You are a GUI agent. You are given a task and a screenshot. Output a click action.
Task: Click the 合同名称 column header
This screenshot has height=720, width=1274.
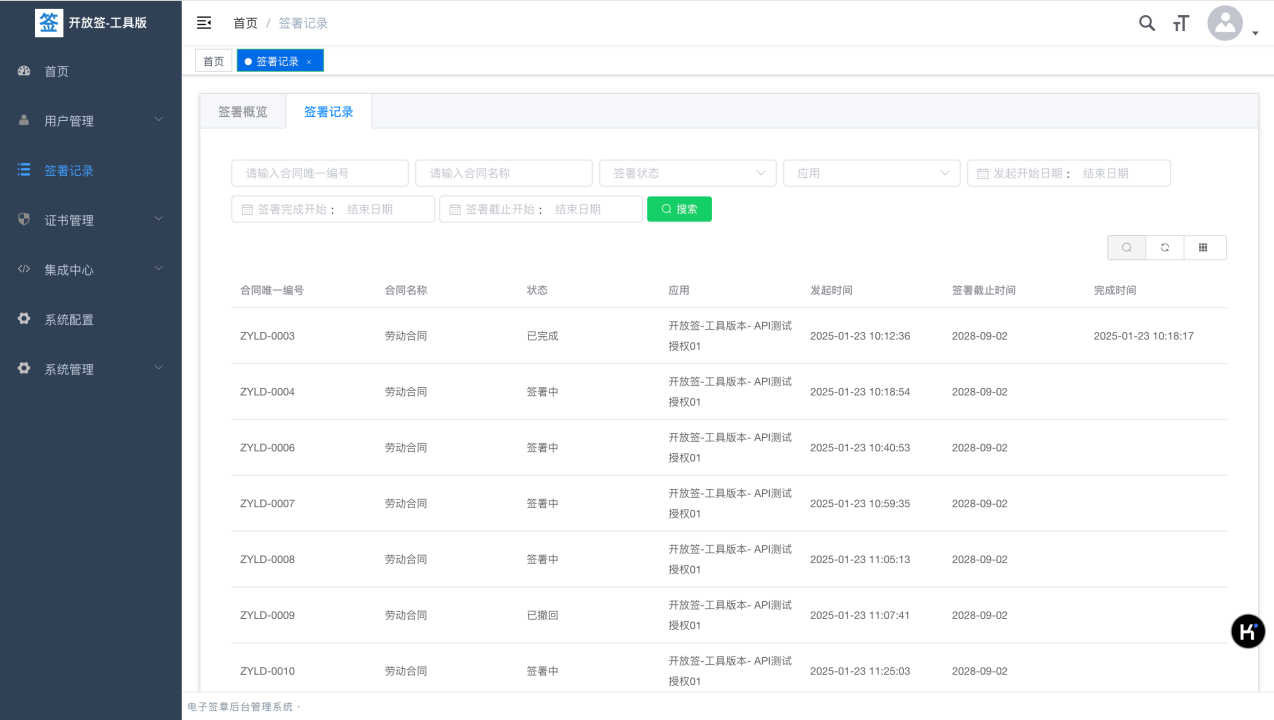click(406, 290)
